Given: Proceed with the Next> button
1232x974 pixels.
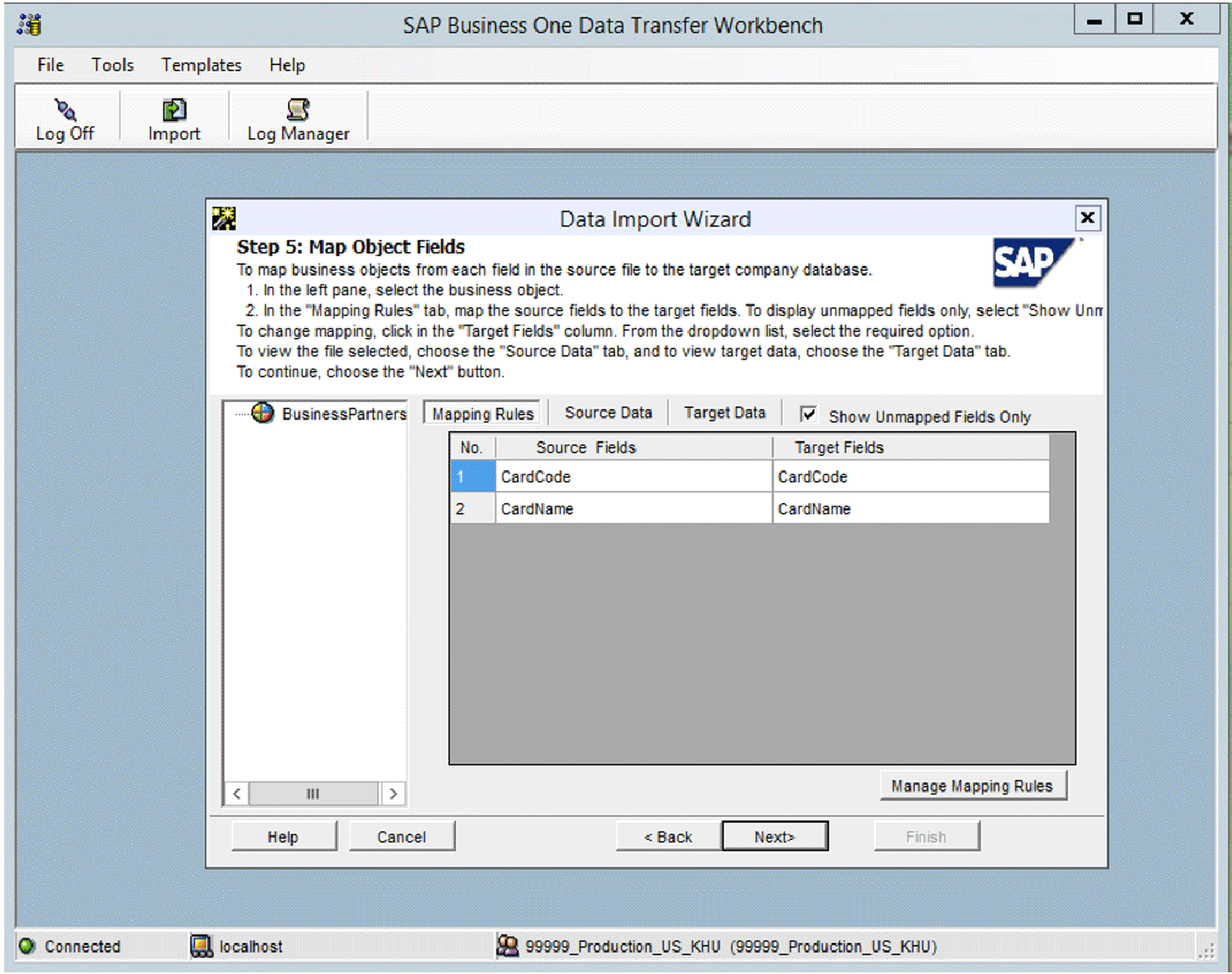Looking at the screenshot, I should (774, 837).
